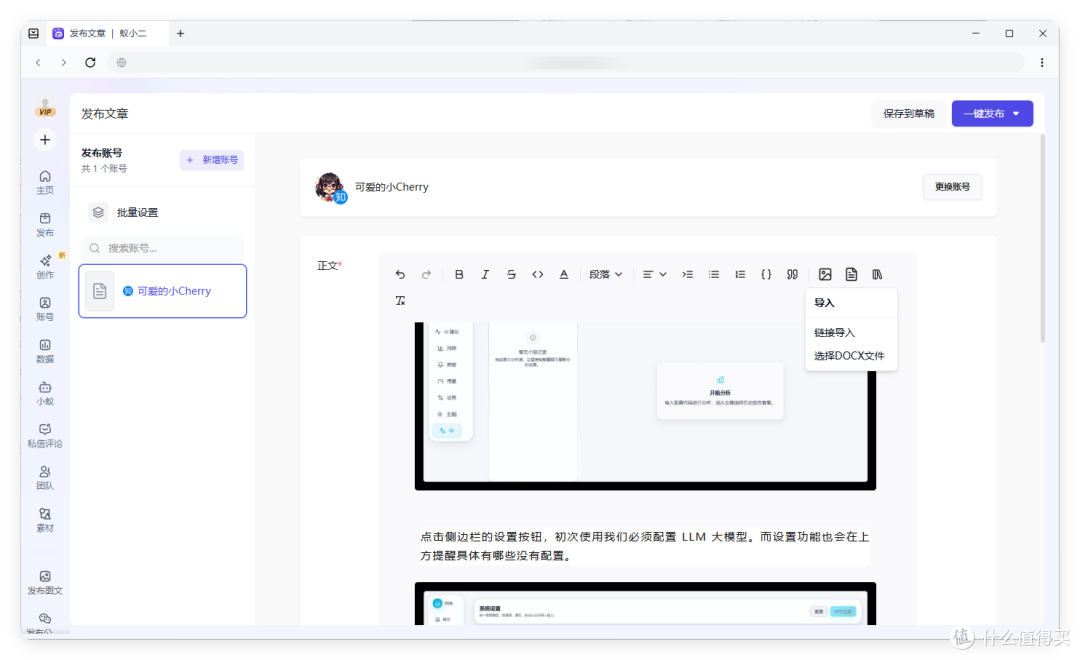Open 账号 in the sidebar
The height and width of the screenshot is (660, 1080).
[x=45, y=309]
